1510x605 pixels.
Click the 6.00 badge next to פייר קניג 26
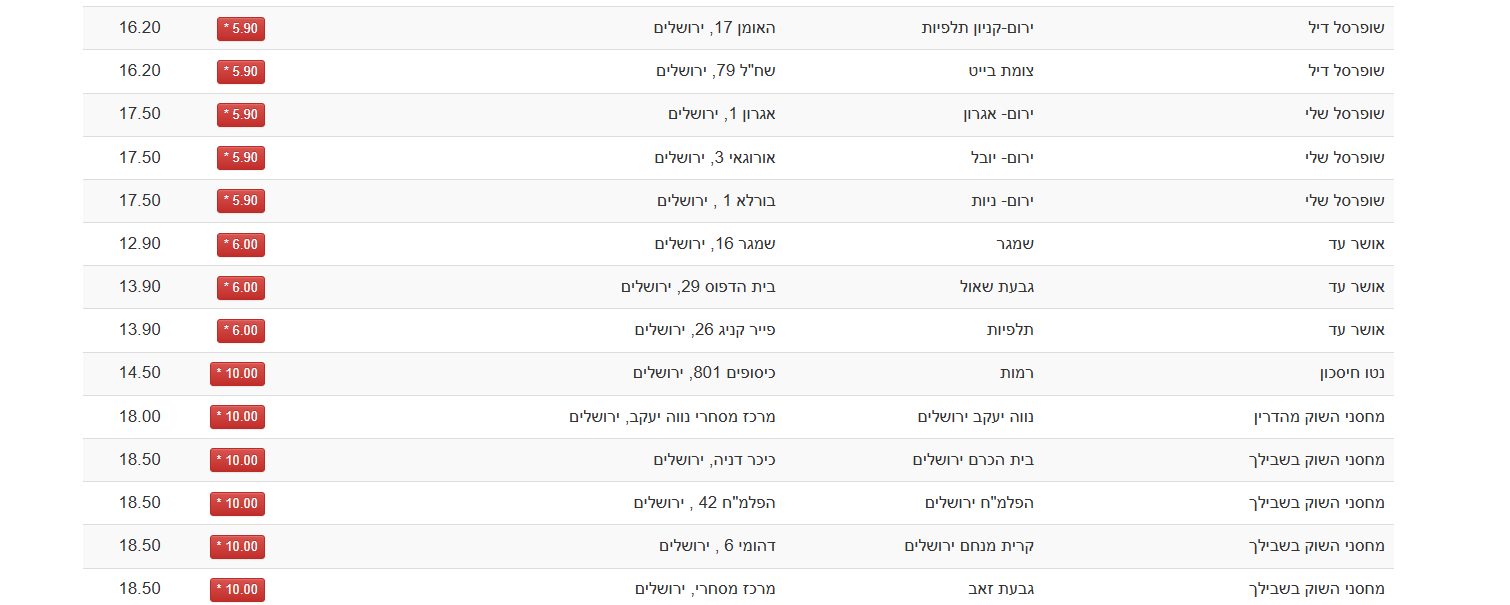[x=240, y=331]
